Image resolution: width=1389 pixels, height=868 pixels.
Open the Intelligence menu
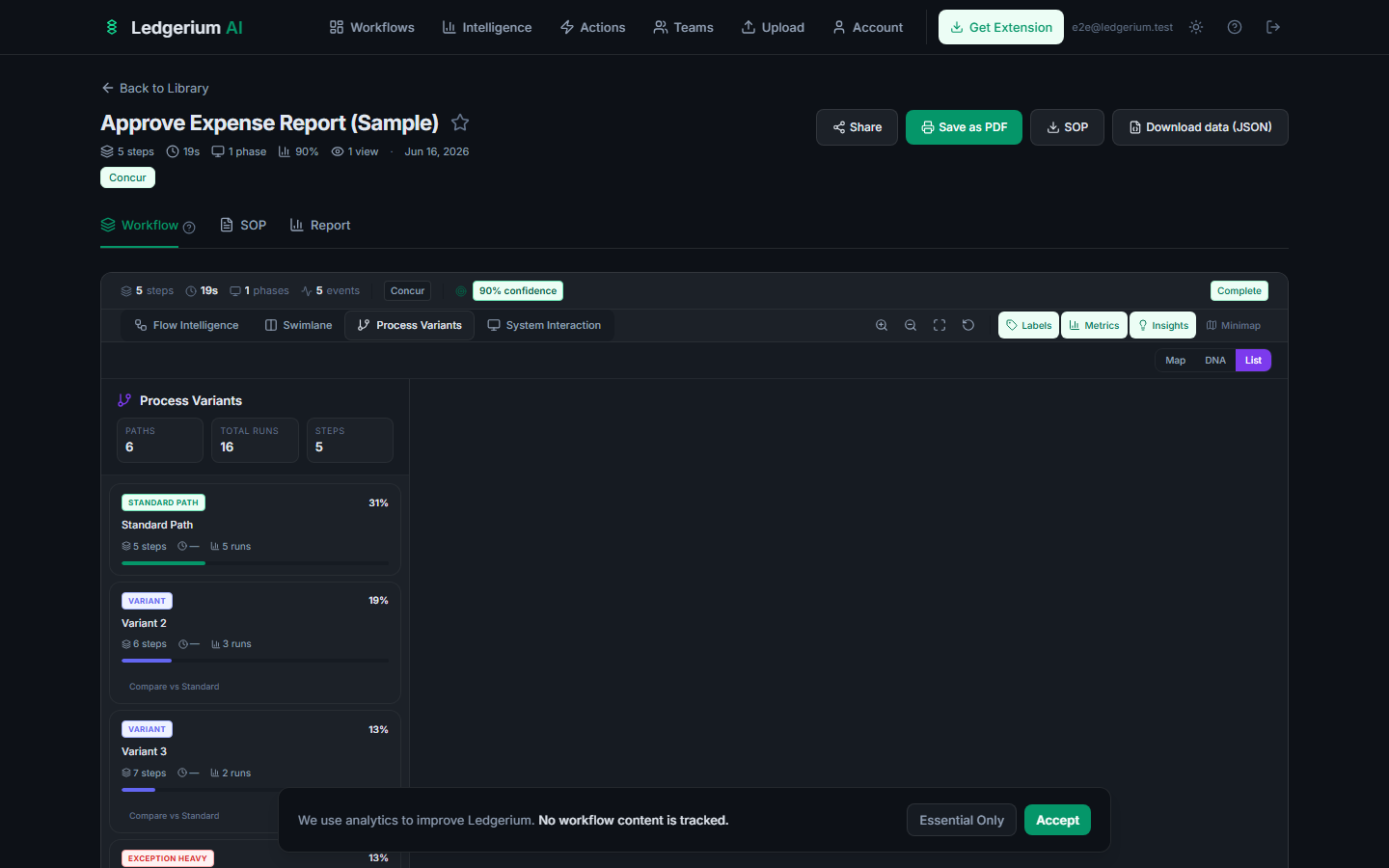tap(487, 27)
